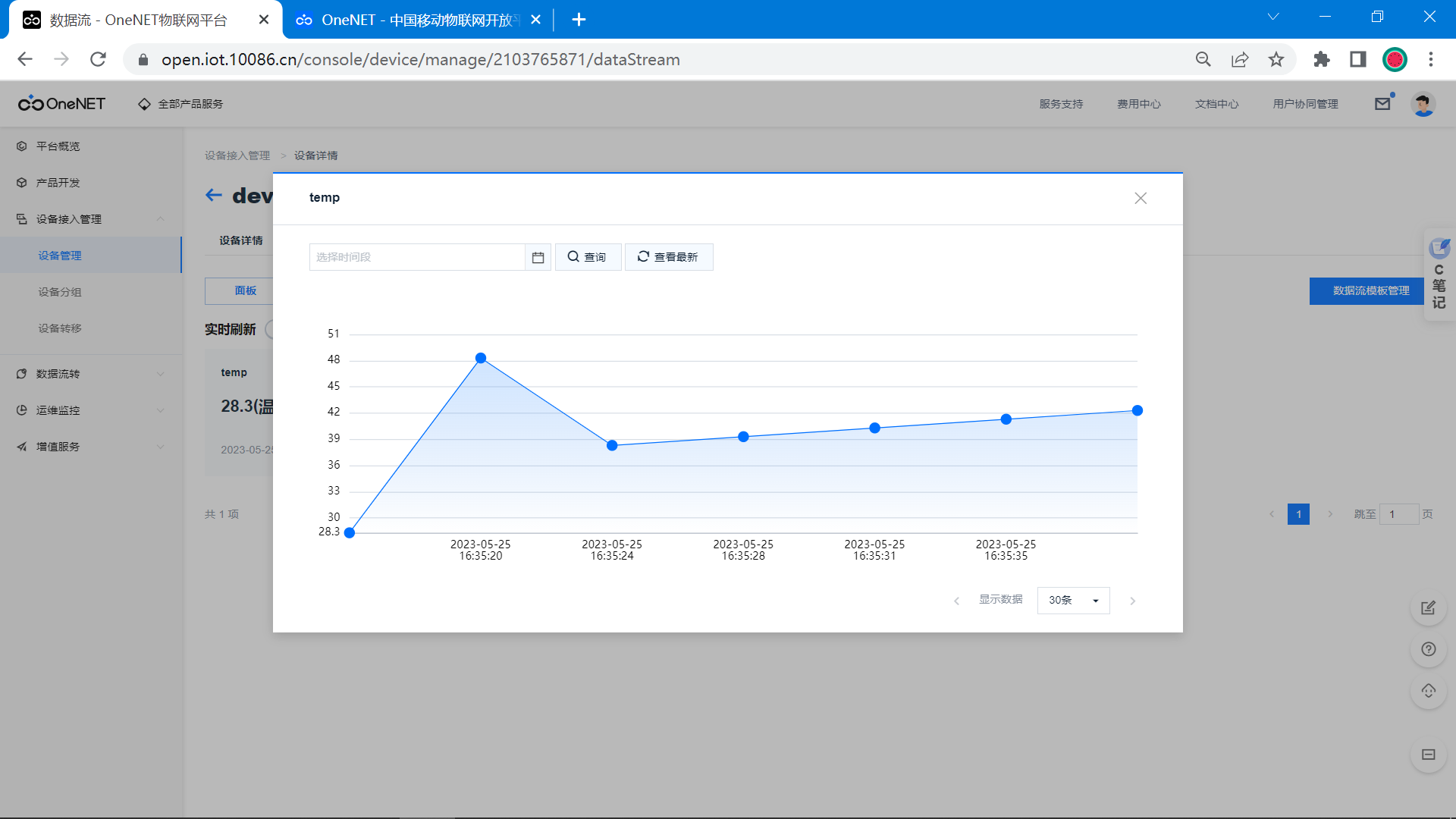The height and width of the screenshot is (819, 1456).
Task: Open the help question mark icon
Action: 1428,649
